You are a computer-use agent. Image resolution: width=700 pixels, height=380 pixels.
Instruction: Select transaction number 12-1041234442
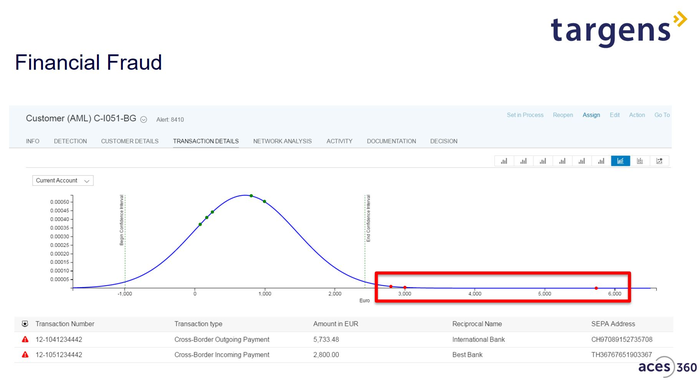(59, 340)
